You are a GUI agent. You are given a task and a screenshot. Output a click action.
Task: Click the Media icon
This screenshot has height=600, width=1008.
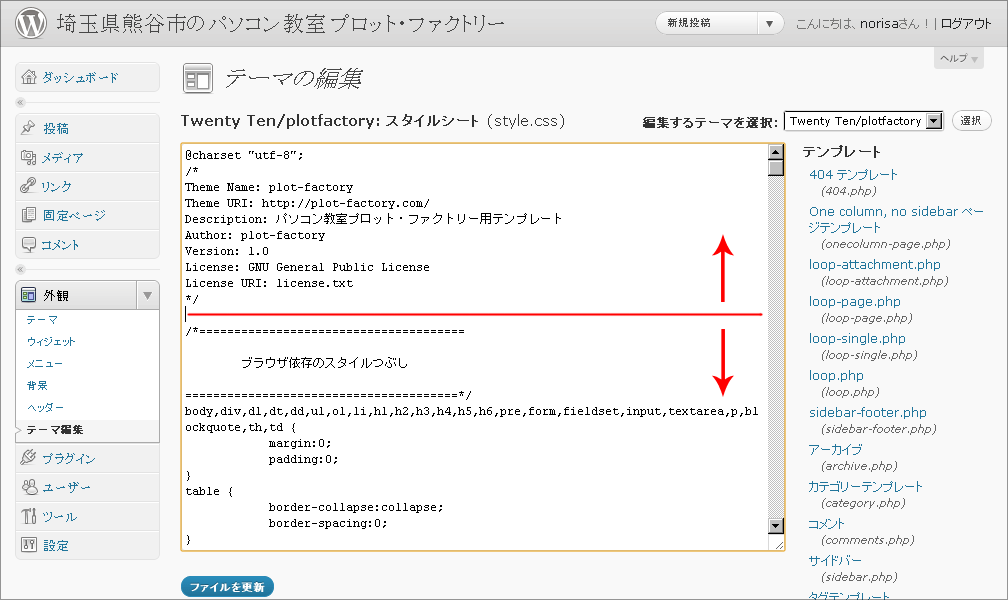pos(28,157)
